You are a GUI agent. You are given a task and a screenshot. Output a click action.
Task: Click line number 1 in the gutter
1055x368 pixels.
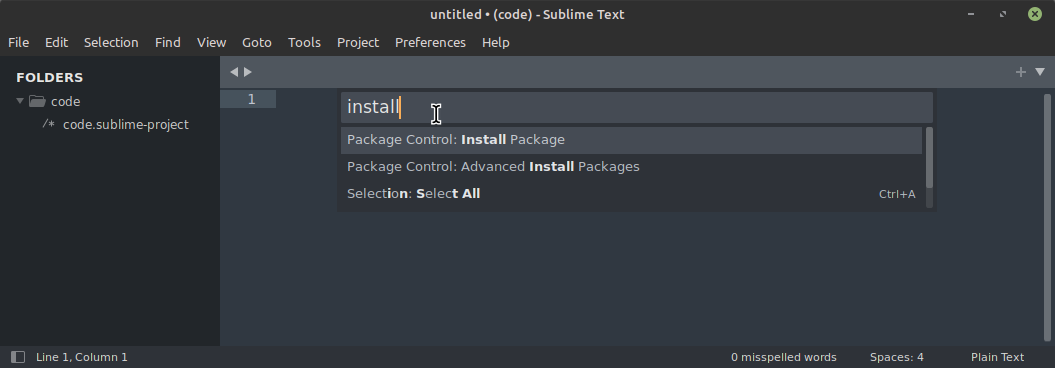(251, 100)
